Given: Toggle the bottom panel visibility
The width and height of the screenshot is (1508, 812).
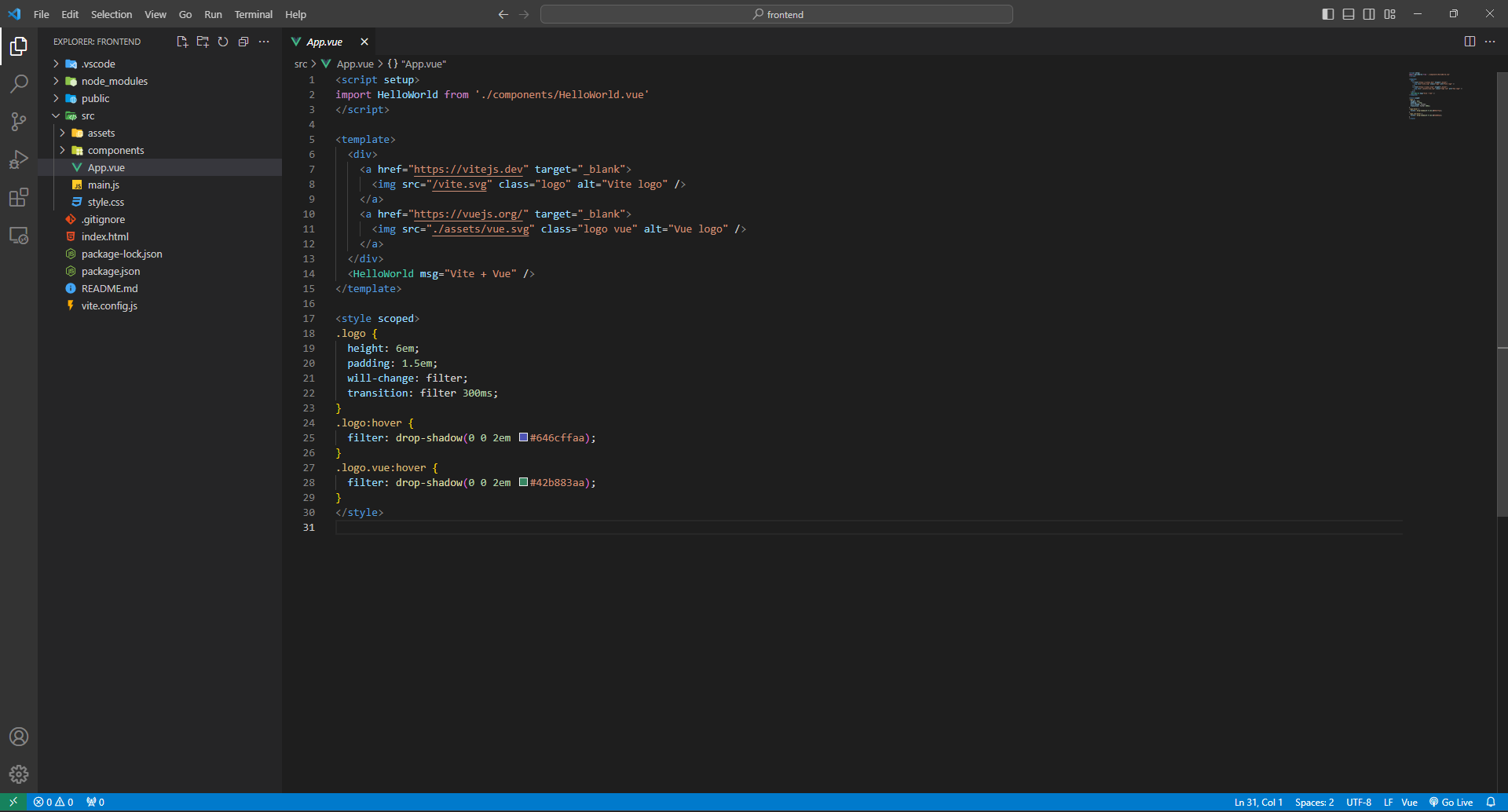Looking at the screenshot, I should tap(1349, 14).
